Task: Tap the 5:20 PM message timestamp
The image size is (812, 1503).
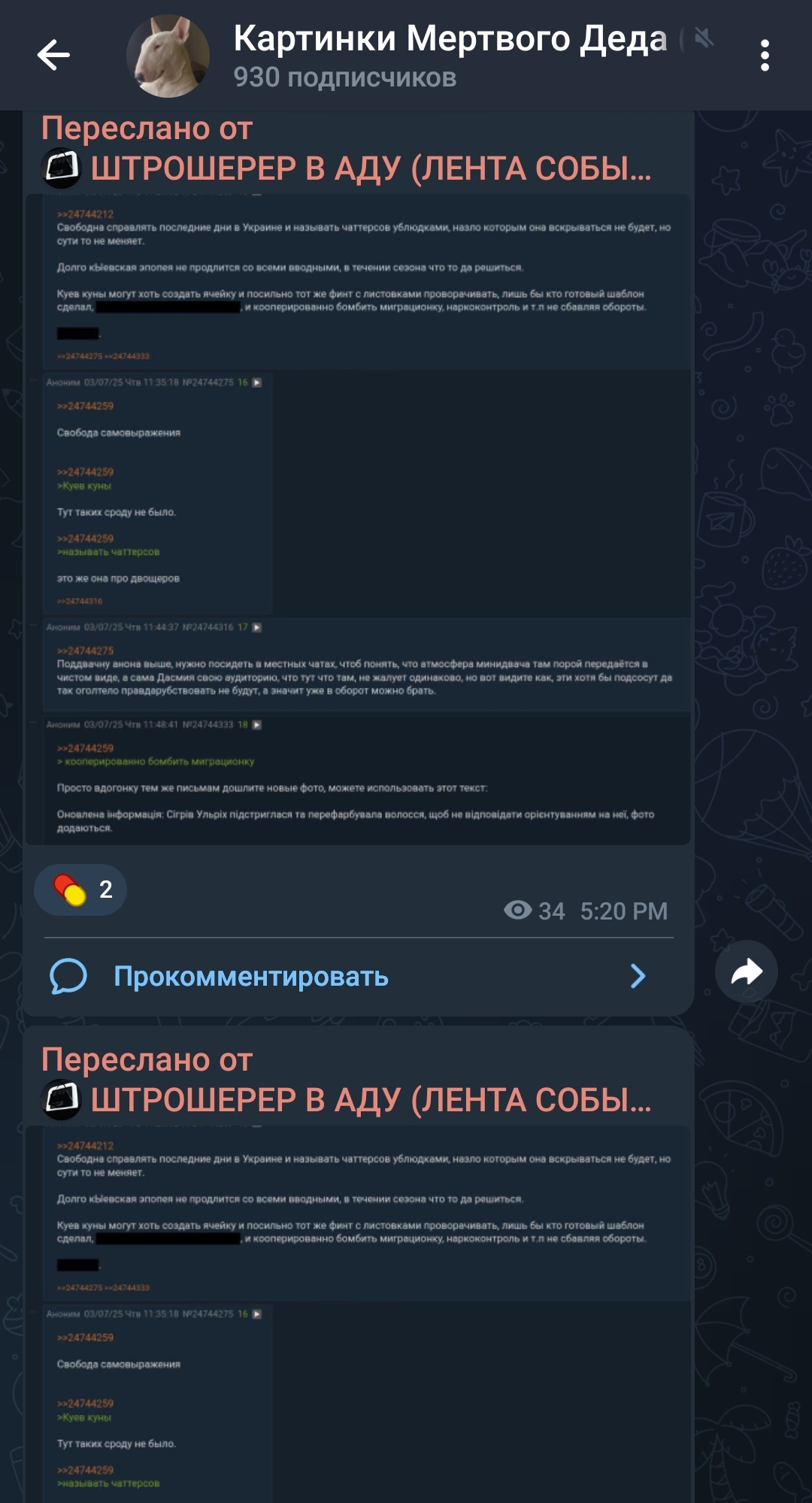Action: point(624,911)
